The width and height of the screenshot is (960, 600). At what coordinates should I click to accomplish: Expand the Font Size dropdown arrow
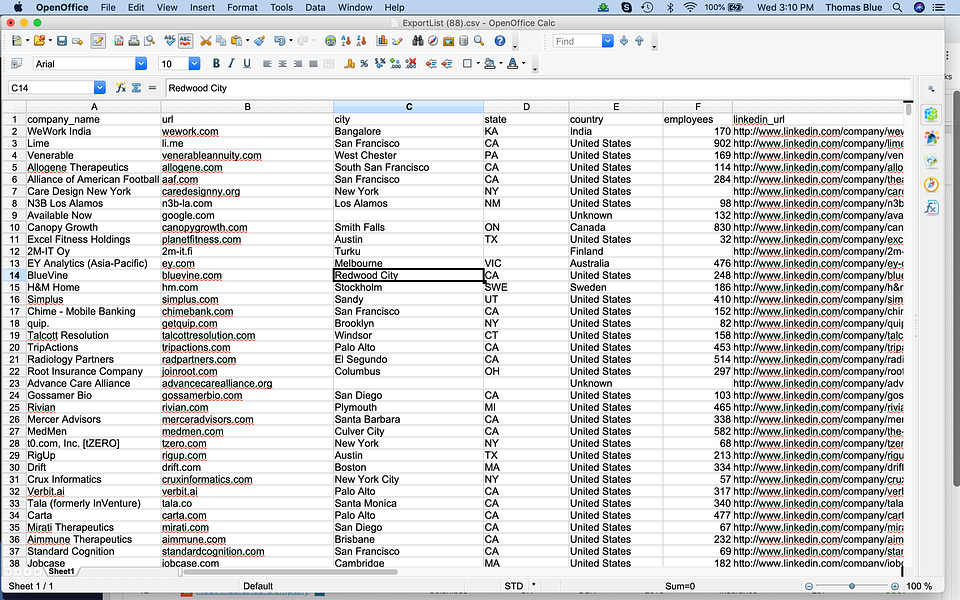(194, 63)
